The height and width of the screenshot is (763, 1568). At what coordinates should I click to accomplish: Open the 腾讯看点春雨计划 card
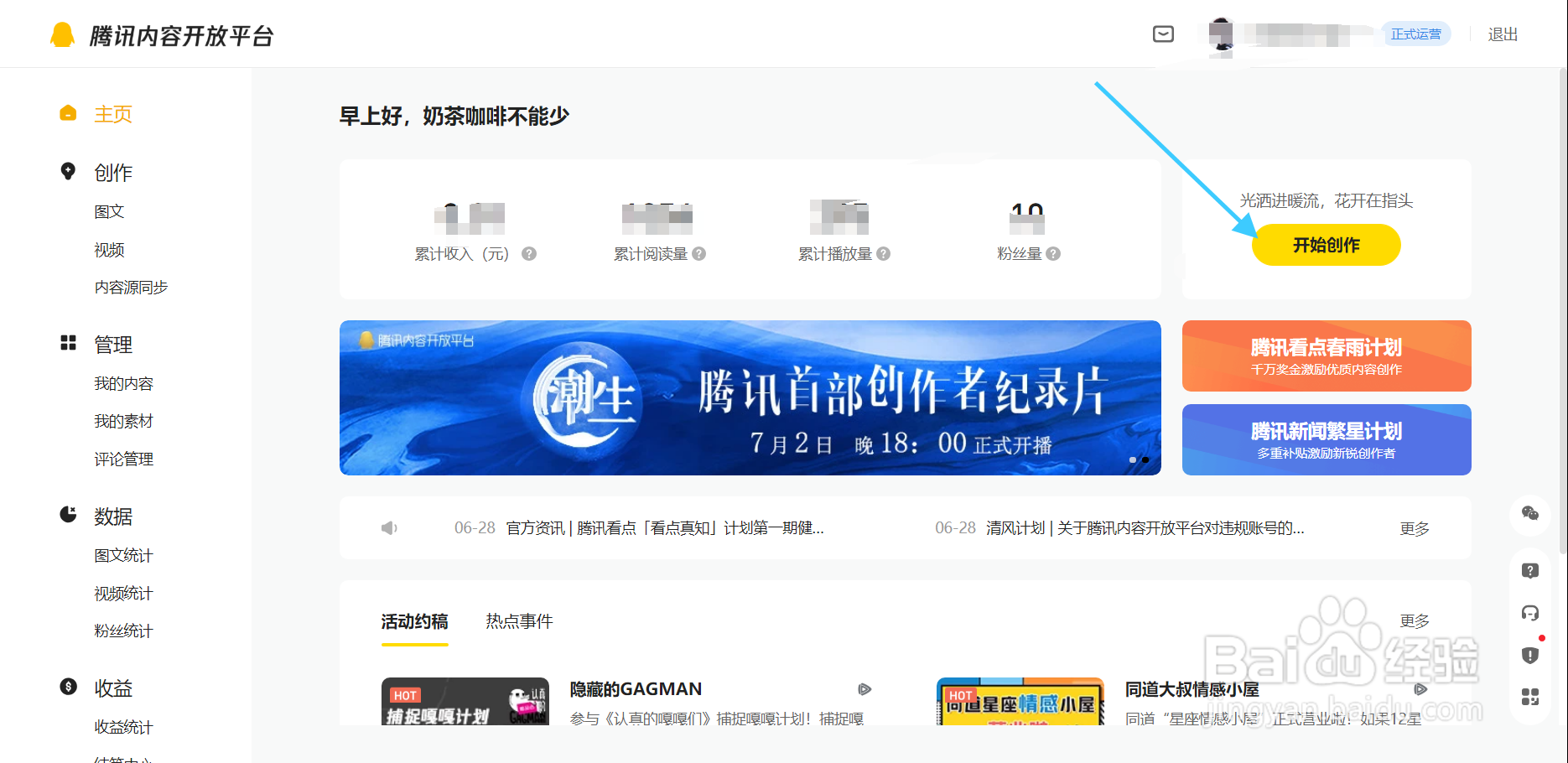pos(1327,356)
